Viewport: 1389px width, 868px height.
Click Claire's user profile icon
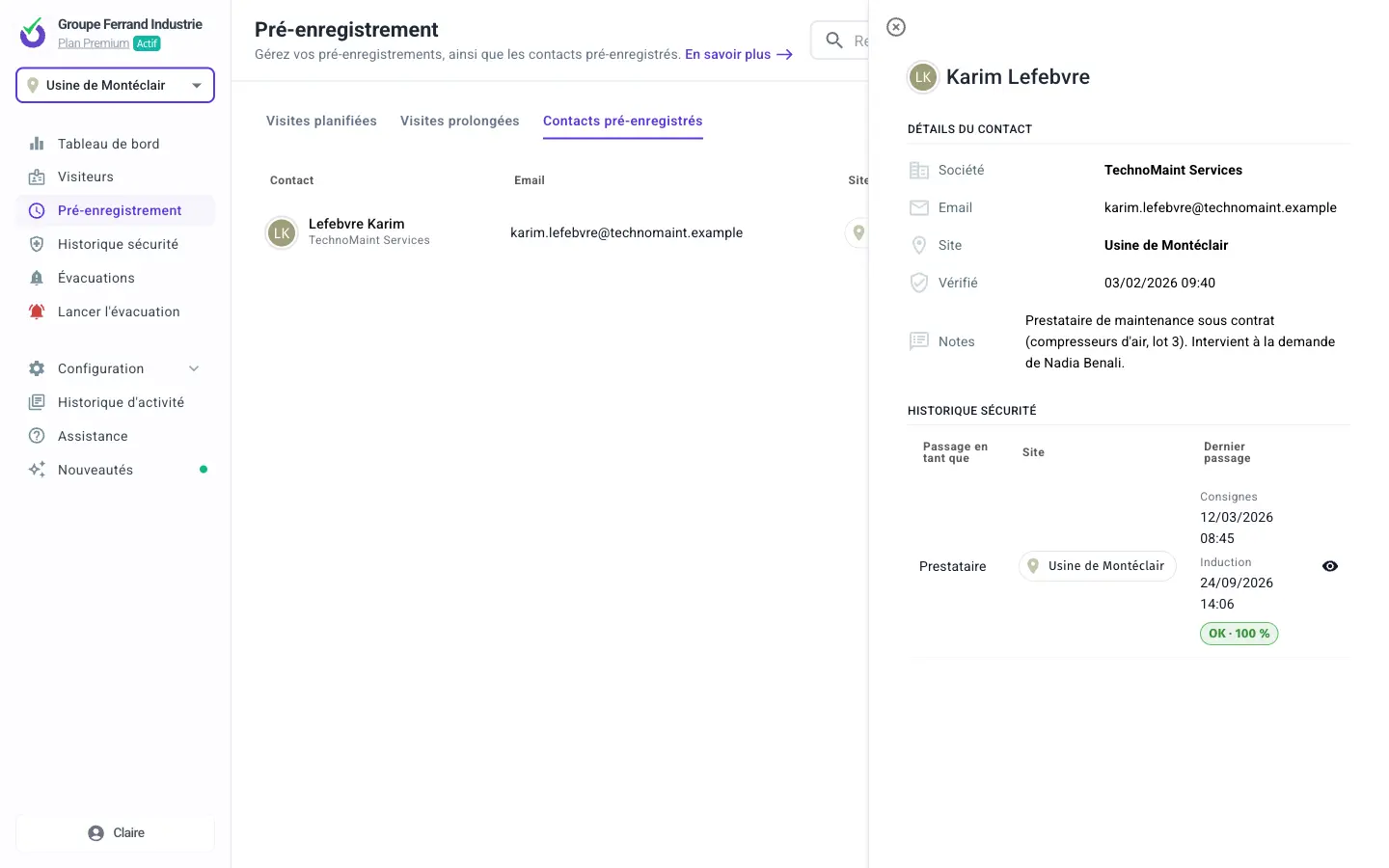[x=95, y=833]
